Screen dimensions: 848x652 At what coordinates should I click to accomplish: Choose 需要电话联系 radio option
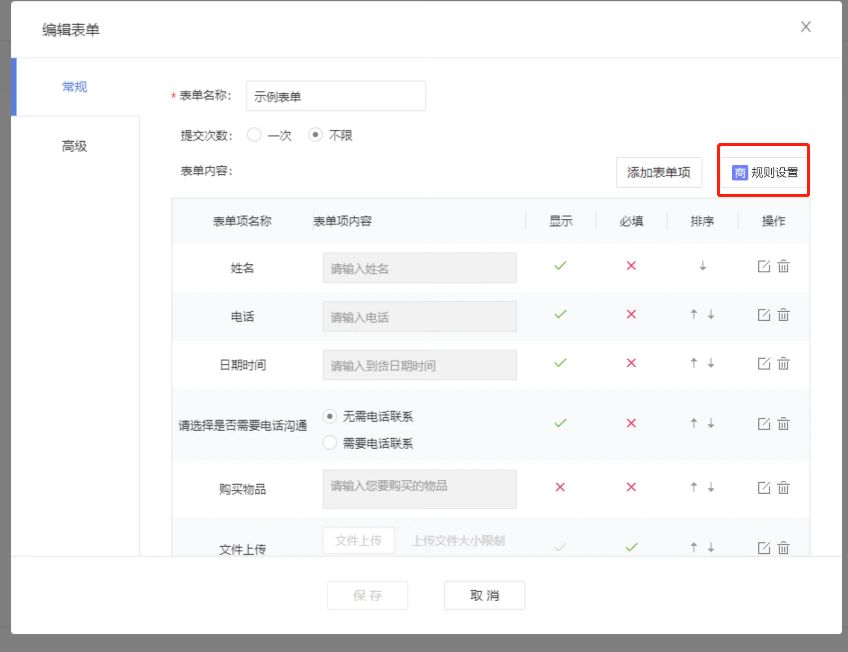pos(329,443)
